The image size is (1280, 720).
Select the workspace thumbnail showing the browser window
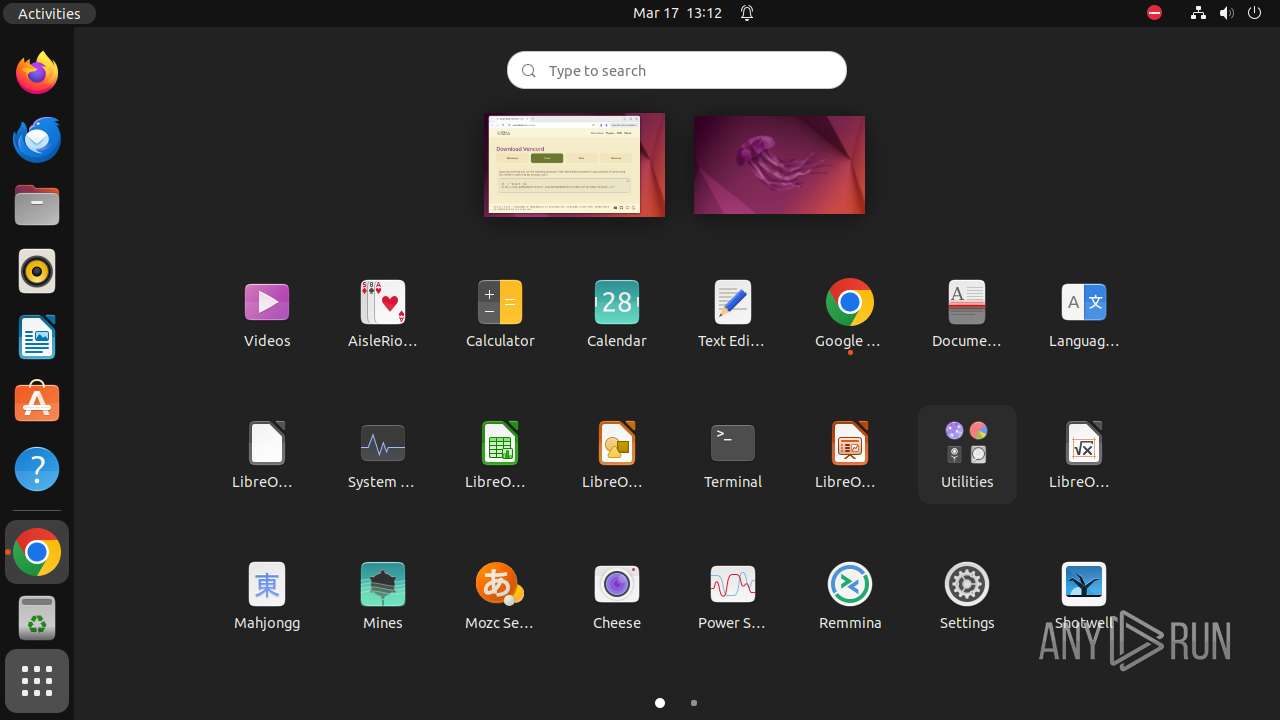(x=575, y=165)
